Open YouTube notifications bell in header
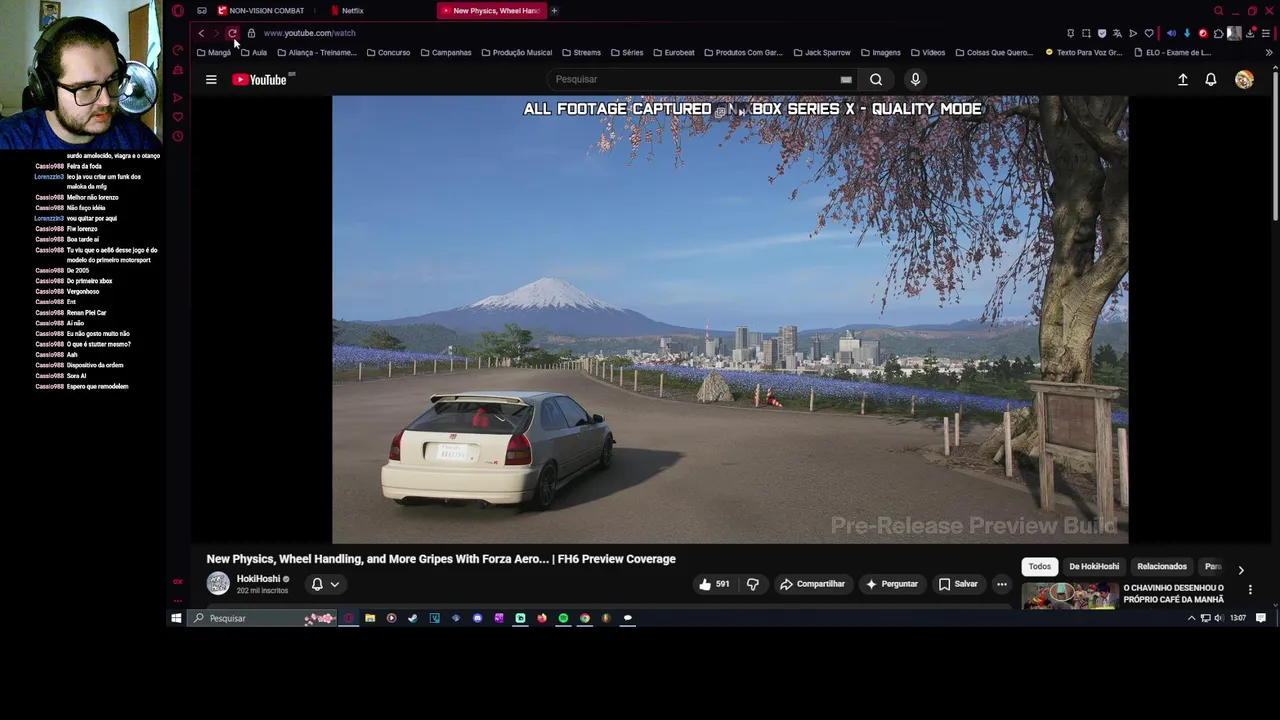This screenshot has height=720, width=1280. (x=1211, y=79)
